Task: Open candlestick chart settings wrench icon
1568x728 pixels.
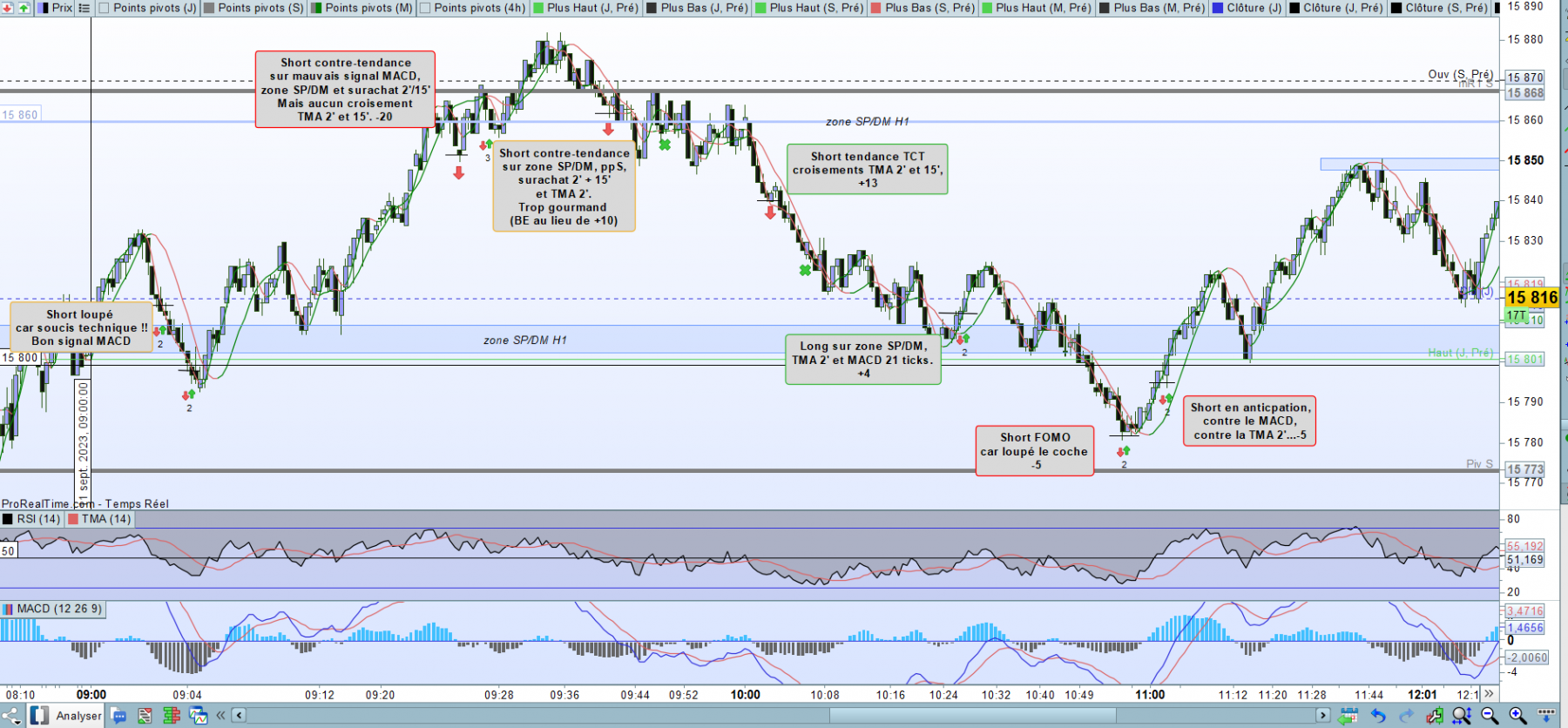Action: pyautogui.click(x=1435, y=716)
